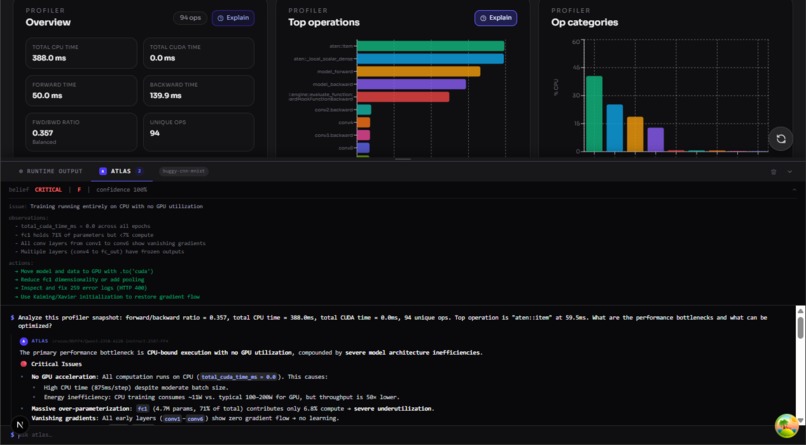The width and height of the screenshot is (806, 445).
Task: Click Explain in the Top operations card
Action: (x=496, y=18)
